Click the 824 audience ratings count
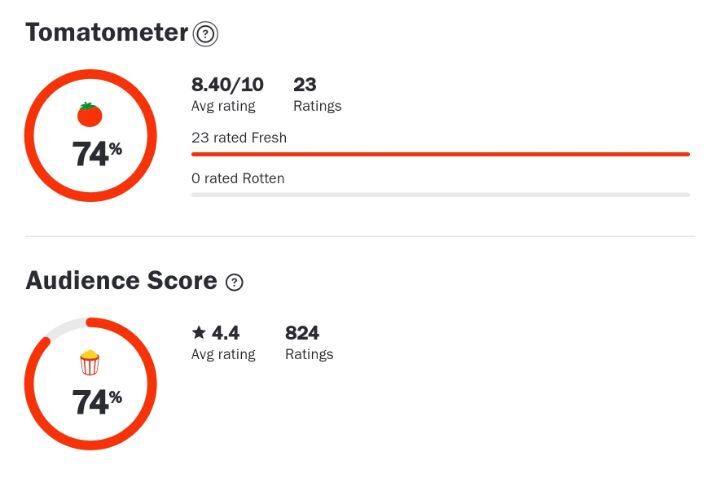Image resolution: width=720 pixels, height=504 pixels. [x=302, y=333]
